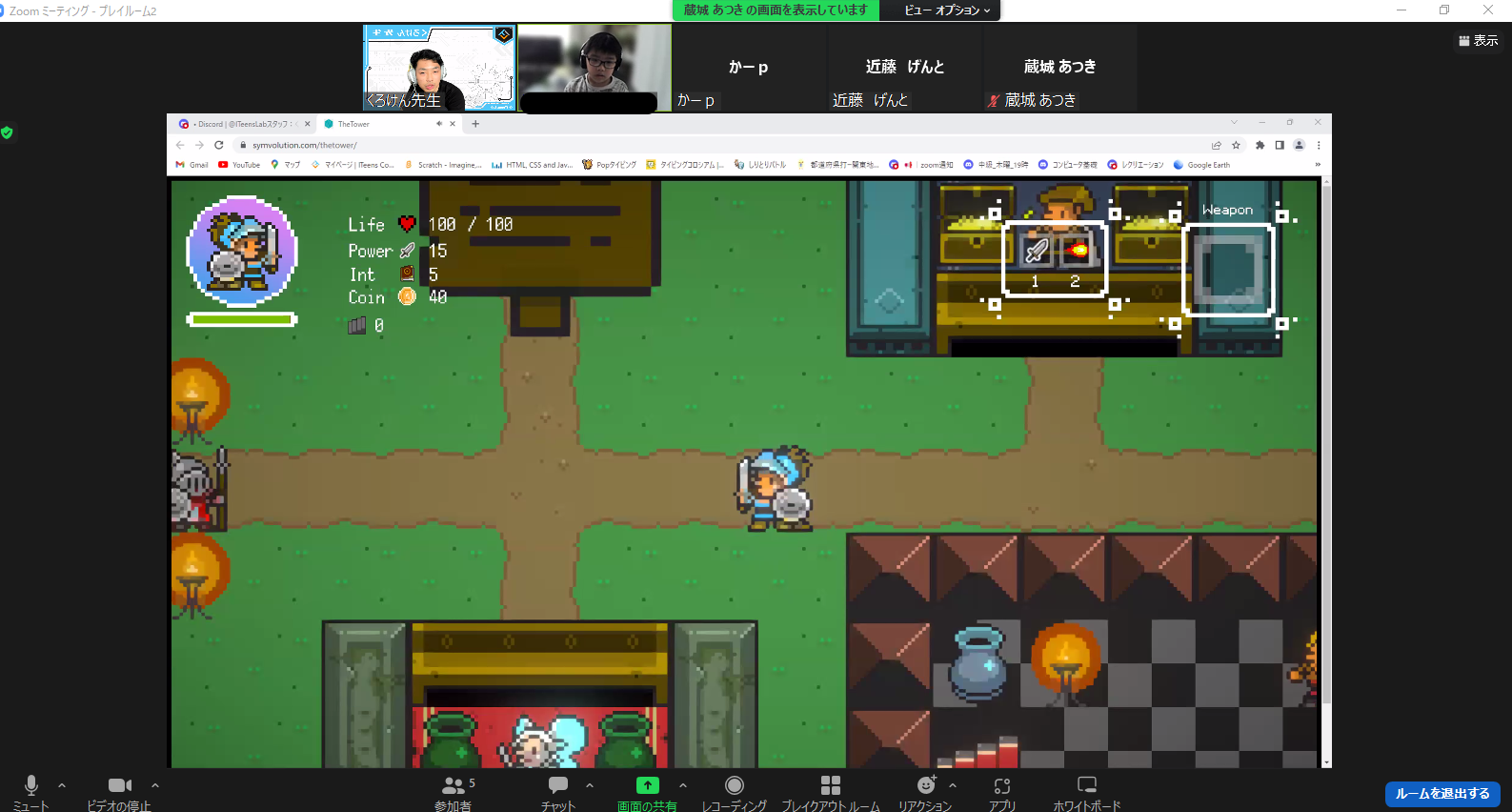Click the green screen share icon
1512x812 pixels.
(647, 785)
